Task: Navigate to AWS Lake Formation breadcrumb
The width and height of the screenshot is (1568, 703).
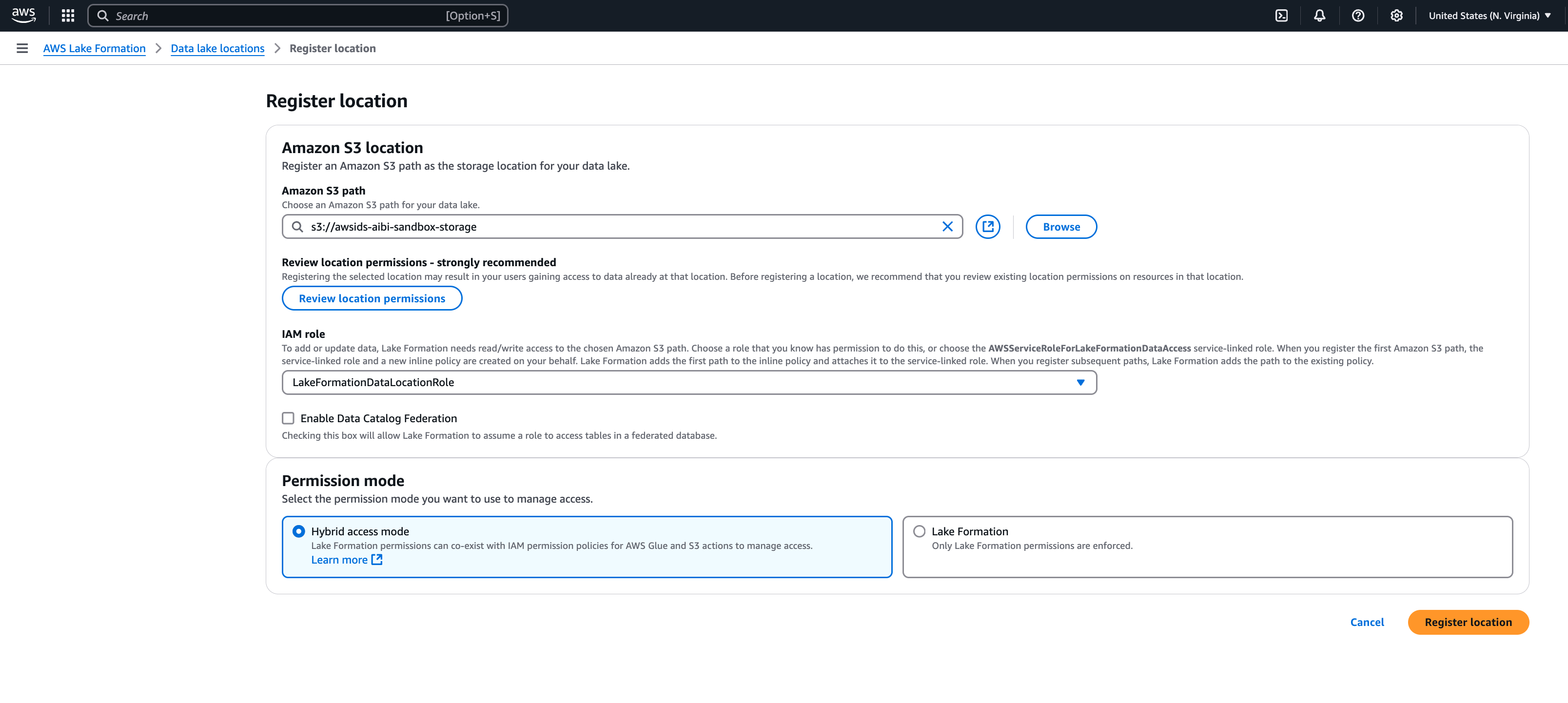Action: (95, 48)
